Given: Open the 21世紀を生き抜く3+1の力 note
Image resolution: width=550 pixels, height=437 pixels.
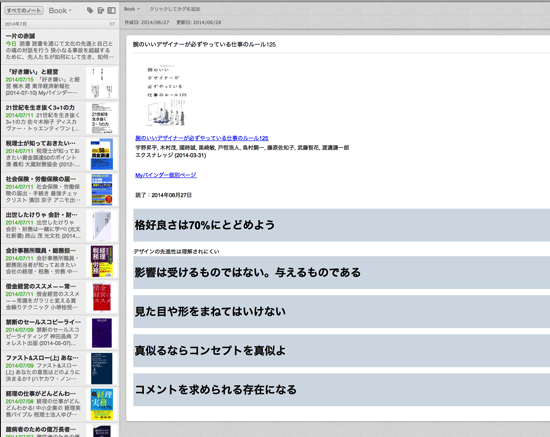Looking at the screenshot, I should [60, 118].
